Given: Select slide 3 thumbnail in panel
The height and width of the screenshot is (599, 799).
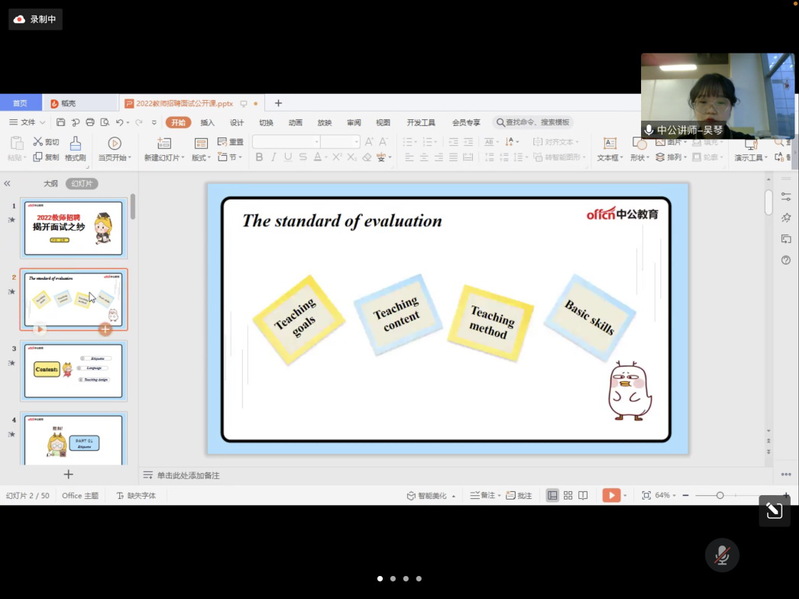Looking at the screenshot, I should 73,370.
